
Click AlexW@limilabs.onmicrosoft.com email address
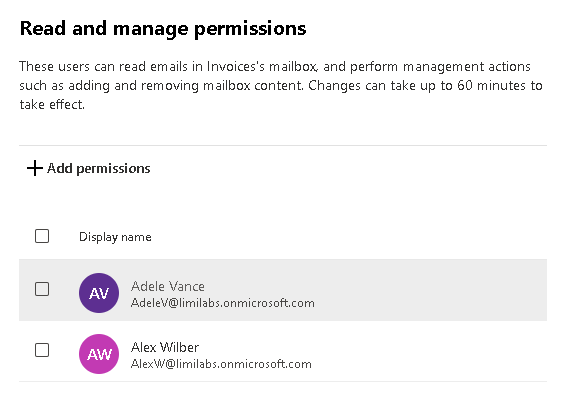coord(221,364)
